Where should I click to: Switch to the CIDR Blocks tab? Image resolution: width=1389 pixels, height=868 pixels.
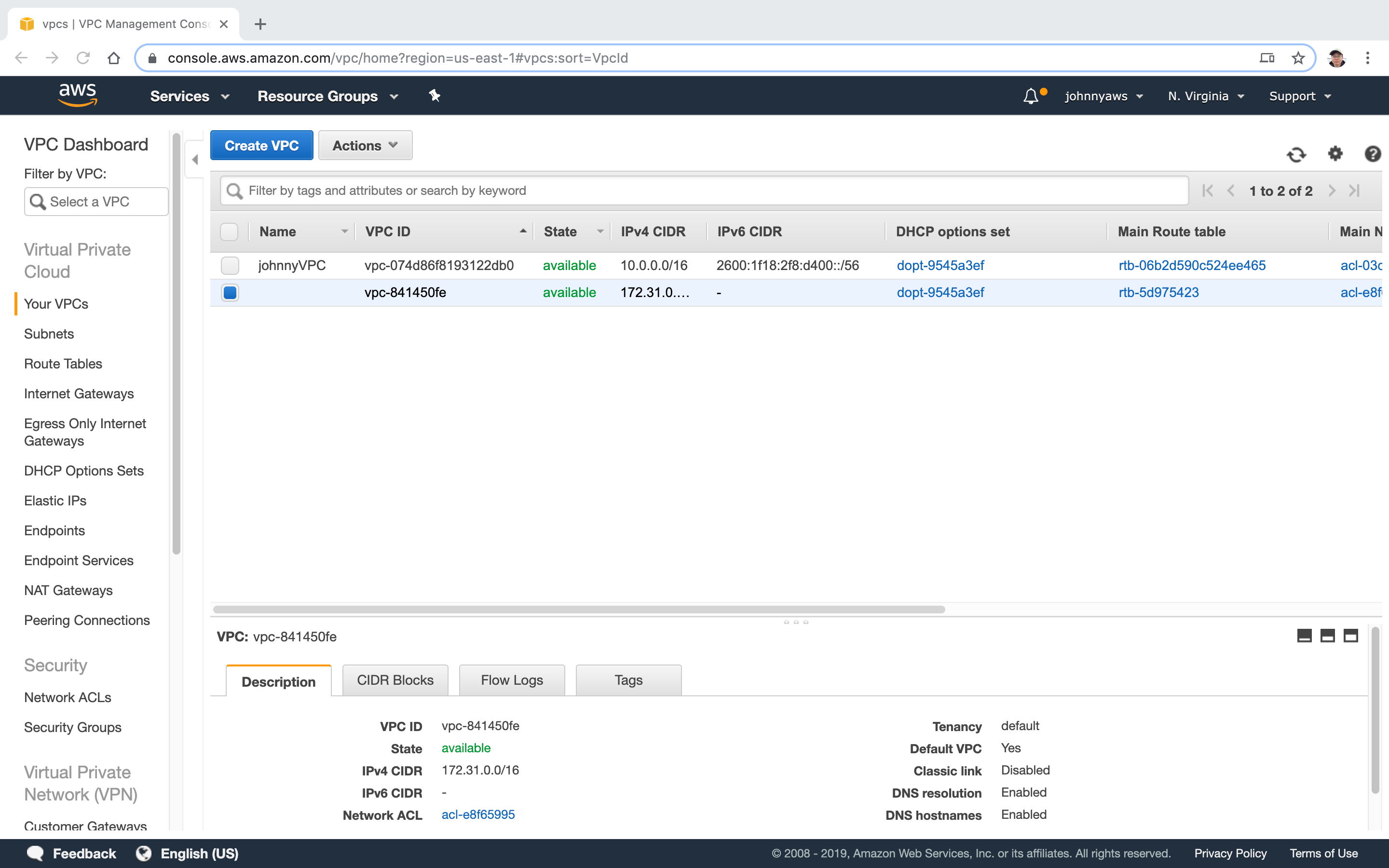[x=395, y=680]
